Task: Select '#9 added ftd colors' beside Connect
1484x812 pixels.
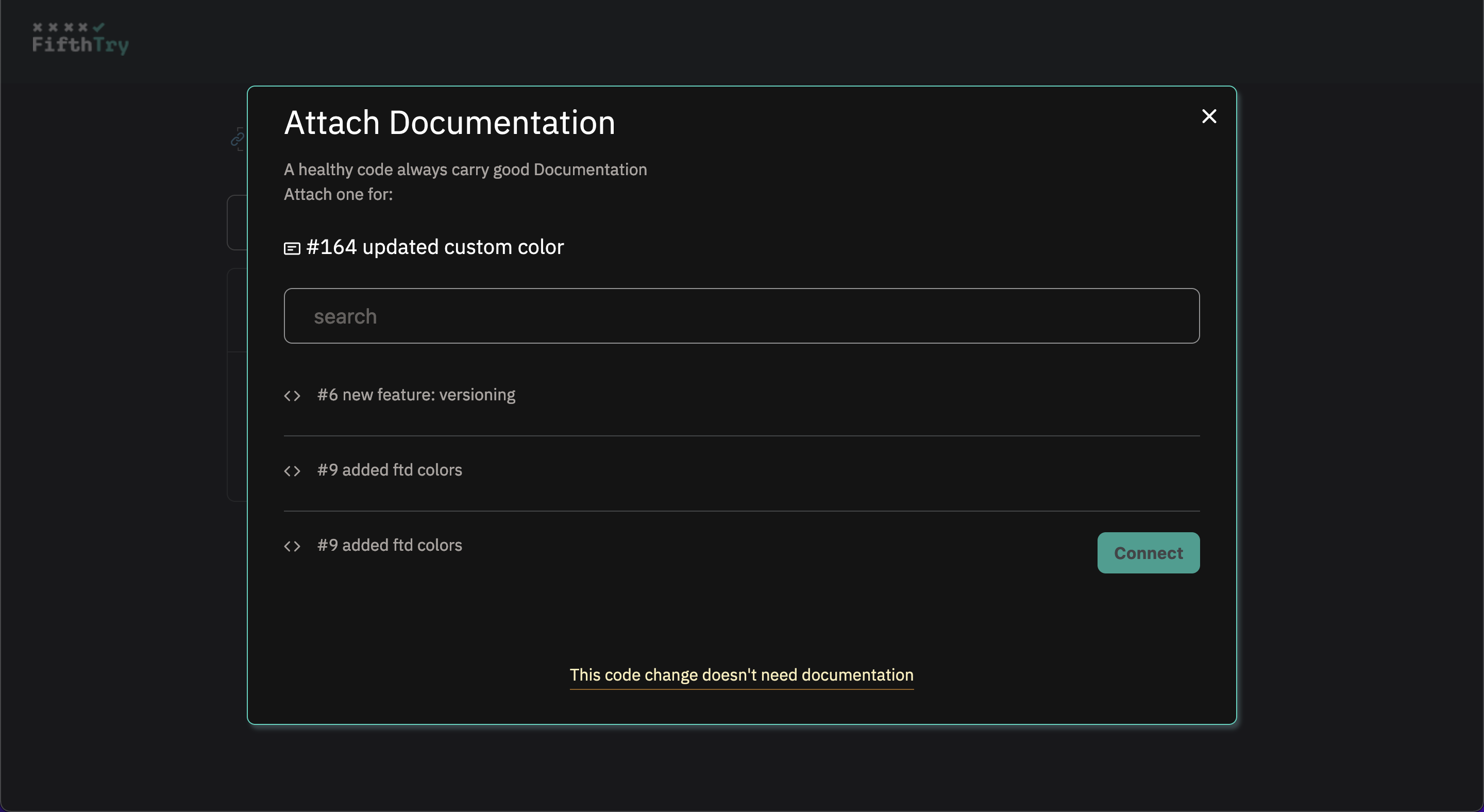Action: pyautogui.click(x=390, y=545)
